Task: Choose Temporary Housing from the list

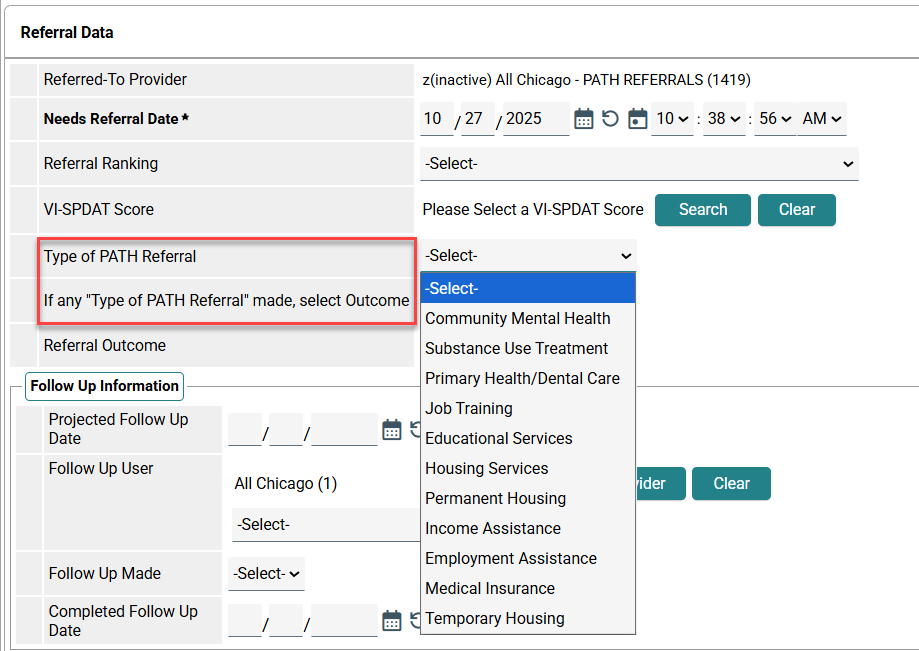Action: click(494, 618)
